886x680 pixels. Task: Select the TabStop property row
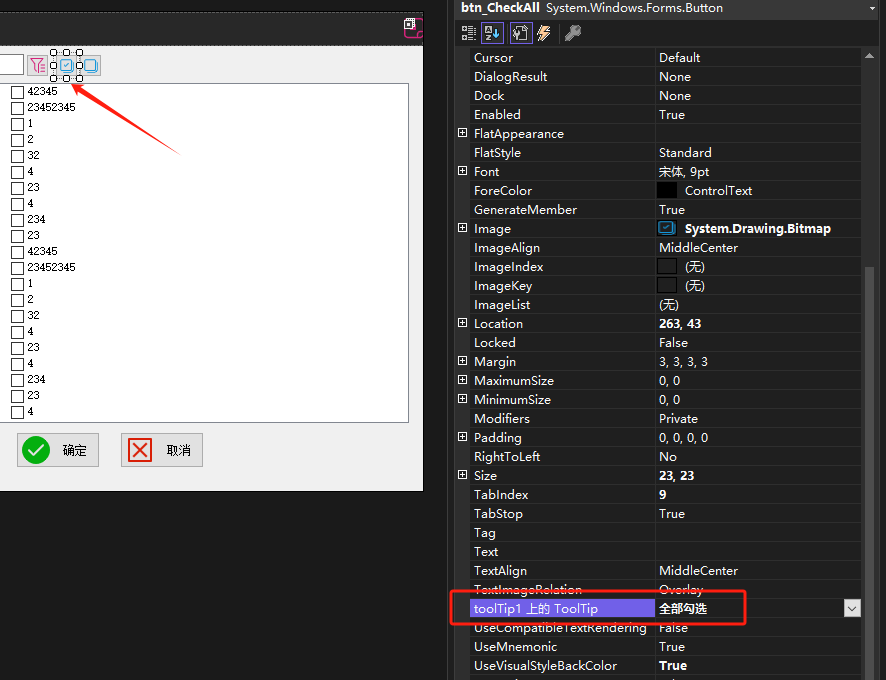click(665, 513)
